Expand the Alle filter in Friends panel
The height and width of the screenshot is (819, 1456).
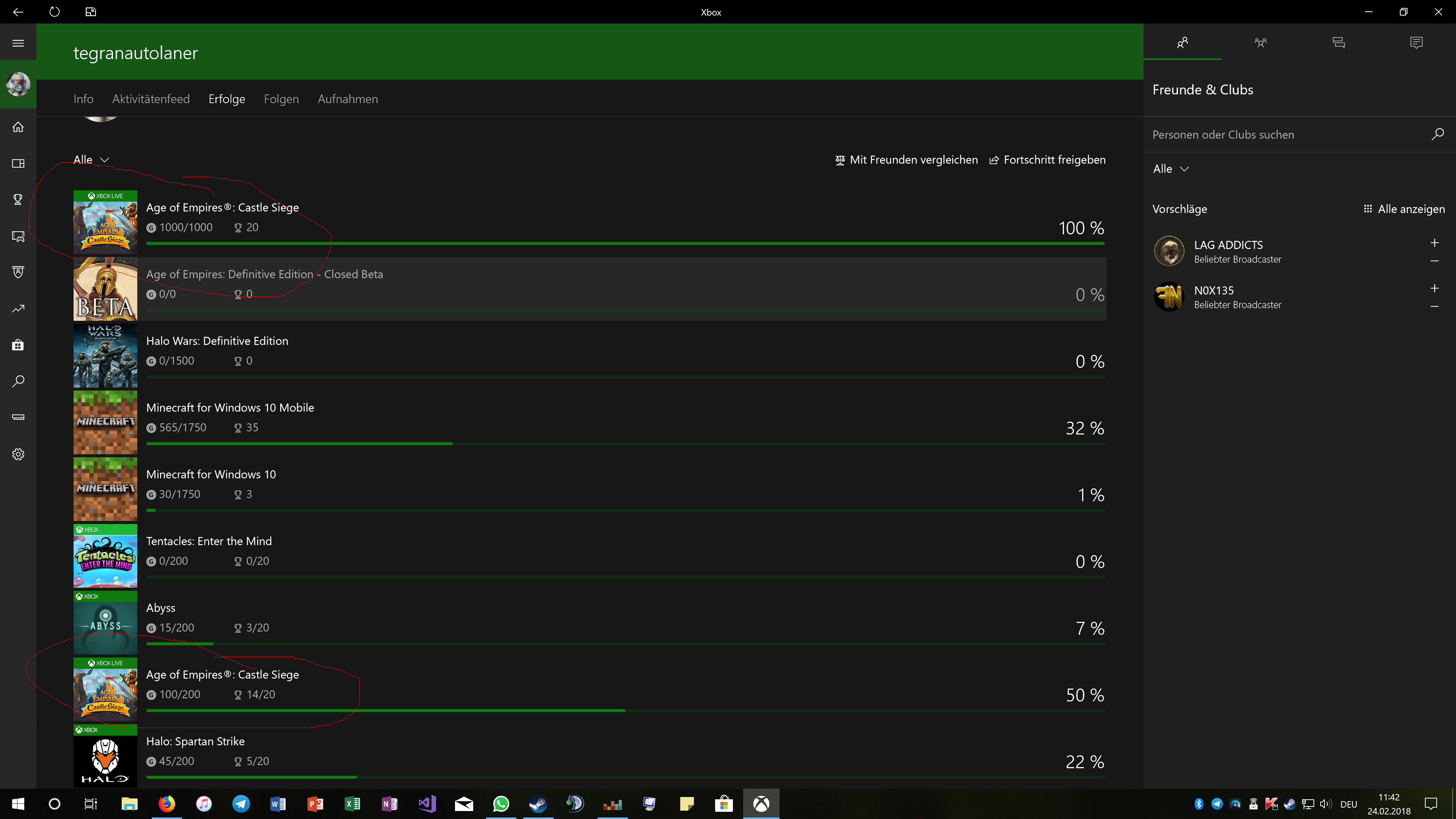pyautogui.click(x=1170, y=168)
